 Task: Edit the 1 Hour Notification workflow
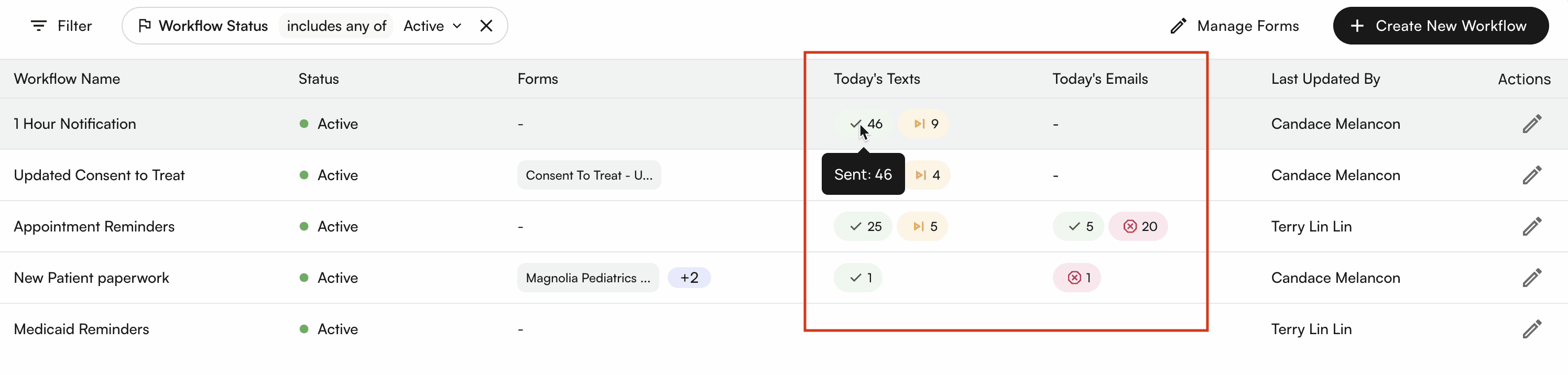tap(1531, 124)
